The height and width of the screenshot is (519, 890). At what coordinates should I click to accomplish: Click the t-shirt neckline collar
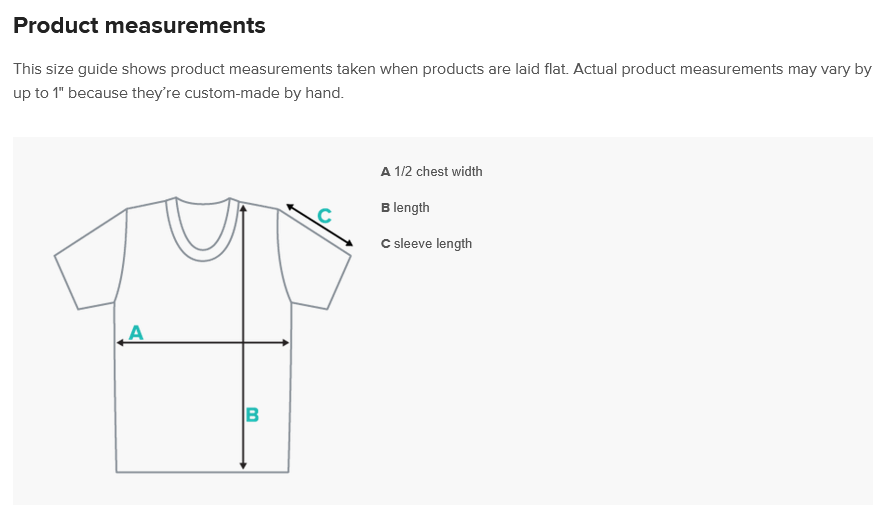(x=203, y=229)
